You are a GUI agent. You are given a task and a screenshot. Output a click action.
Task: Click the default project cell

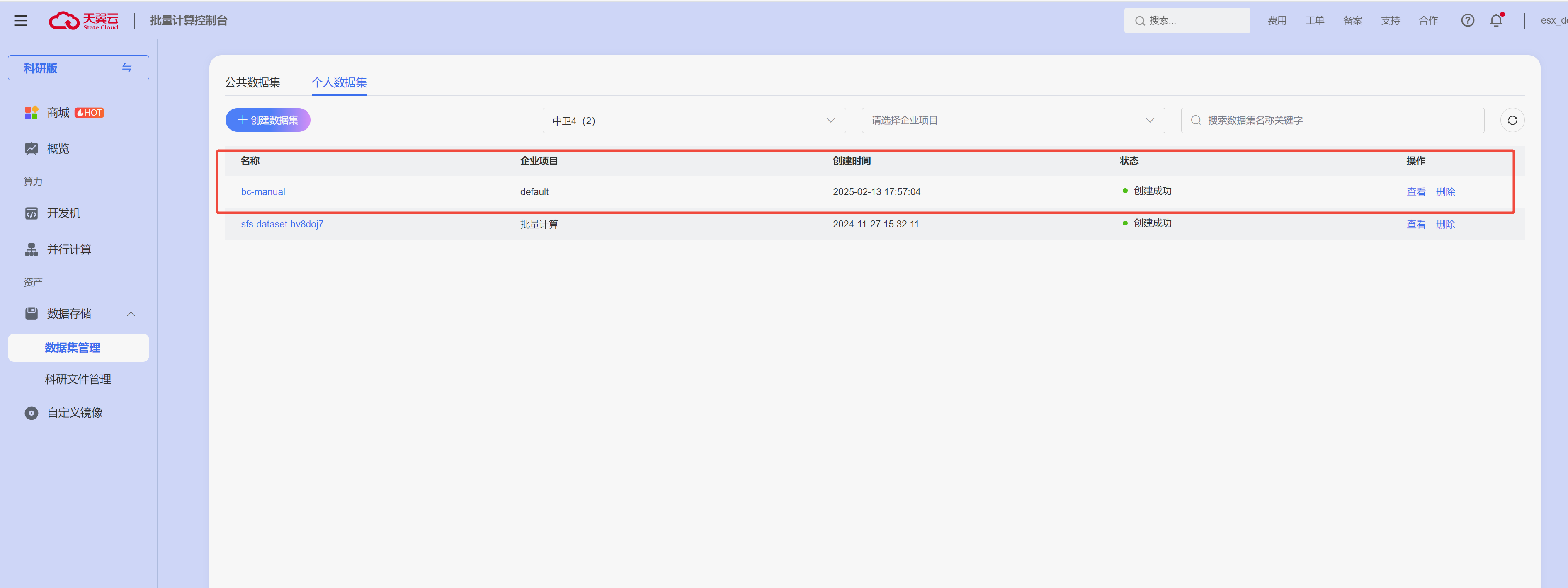[534, 191]
